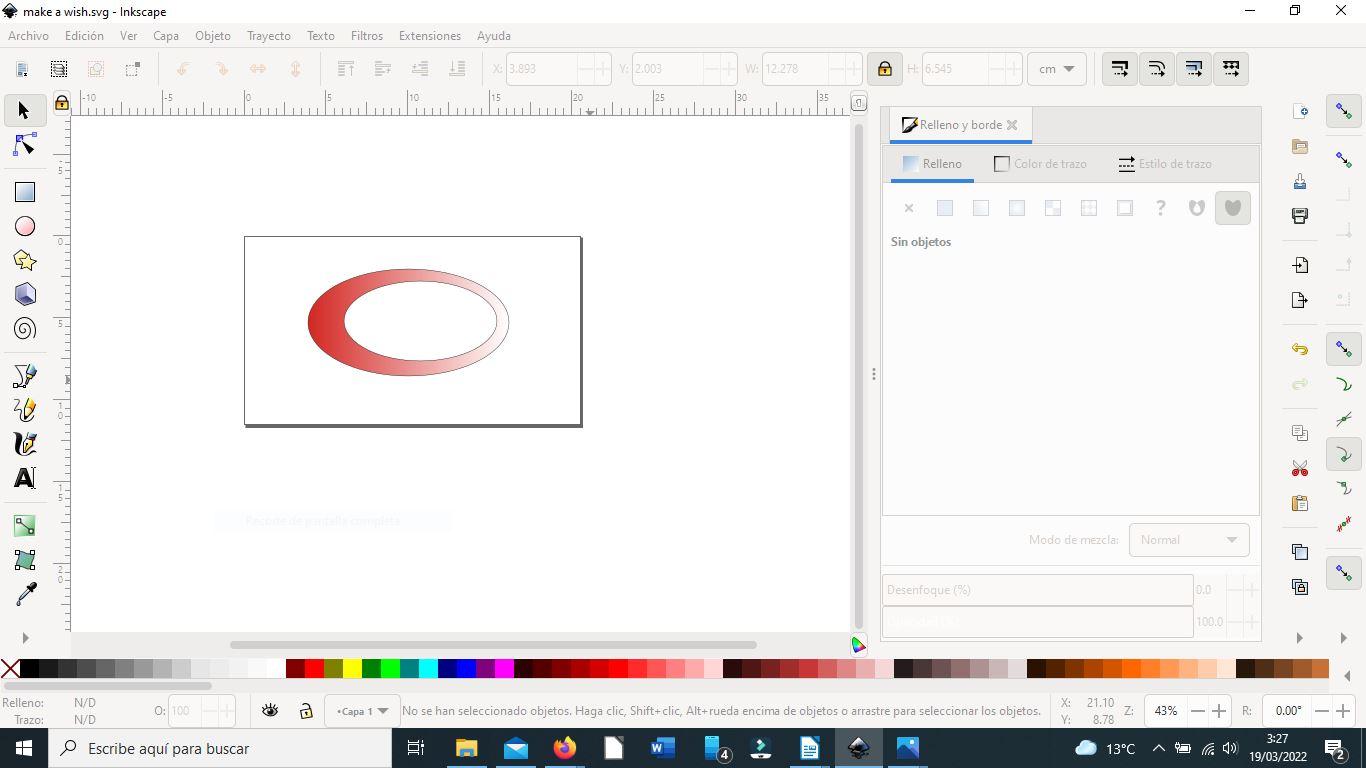The image size is (1366, 768).
Task: Select the Rectangle tool
Action: [24, 192]
